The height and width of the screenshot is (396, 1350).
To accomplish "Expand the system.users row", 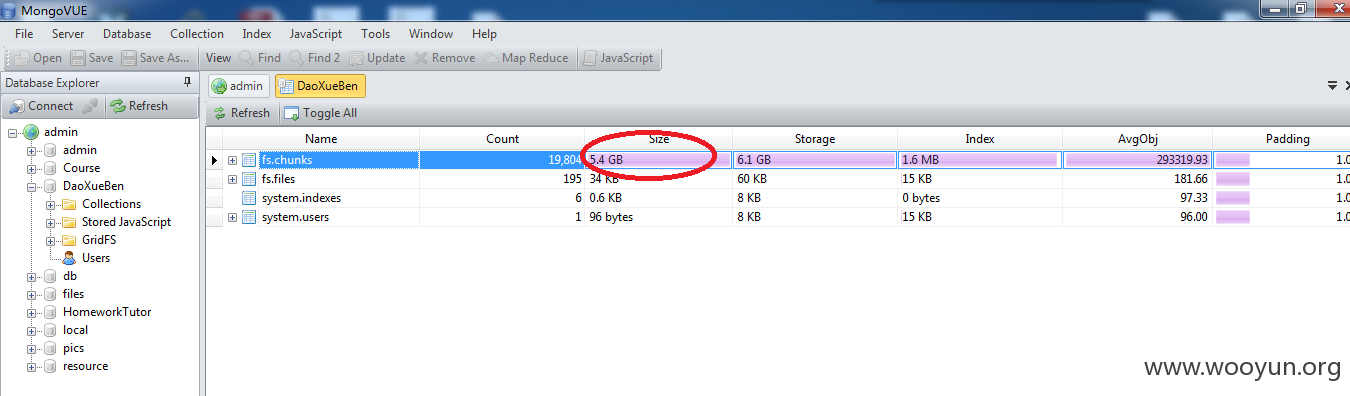I will tap(232, 217).
